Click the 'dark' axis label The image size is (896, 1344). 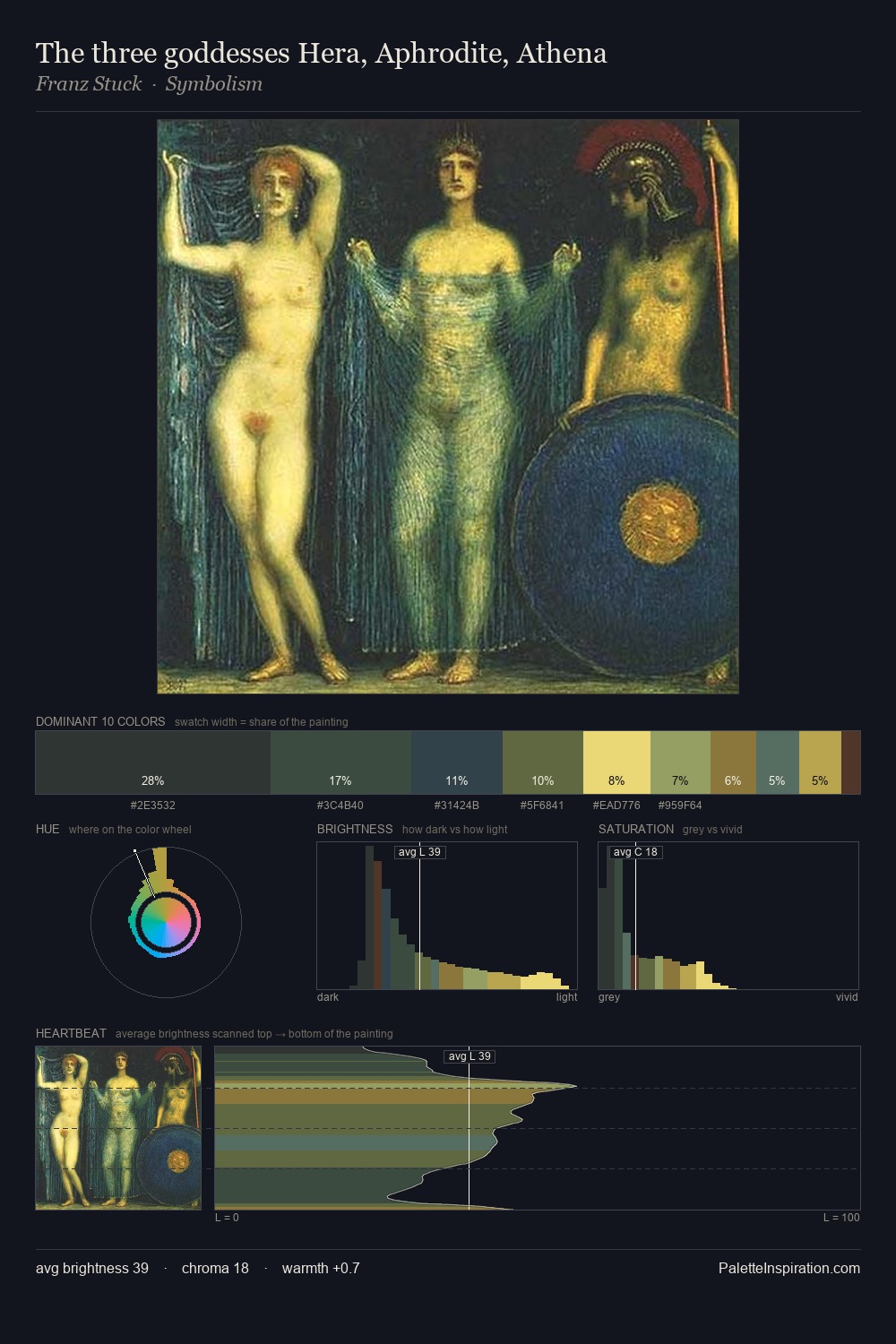coord(328,997)
